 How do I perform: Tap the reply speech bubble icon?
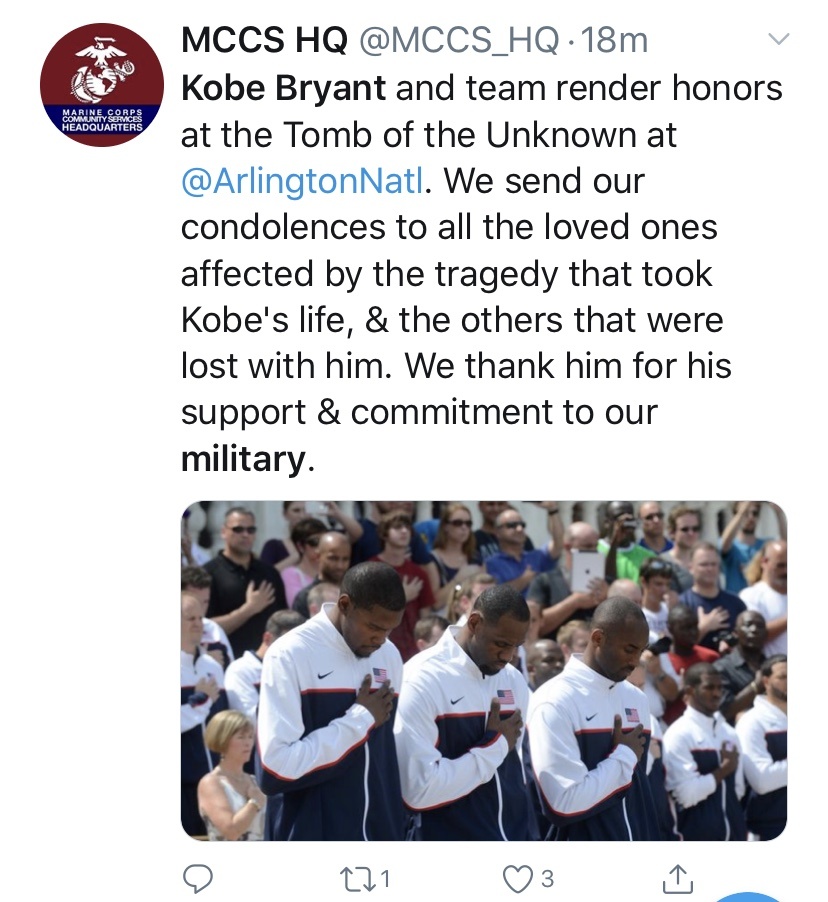pos(197,879)
